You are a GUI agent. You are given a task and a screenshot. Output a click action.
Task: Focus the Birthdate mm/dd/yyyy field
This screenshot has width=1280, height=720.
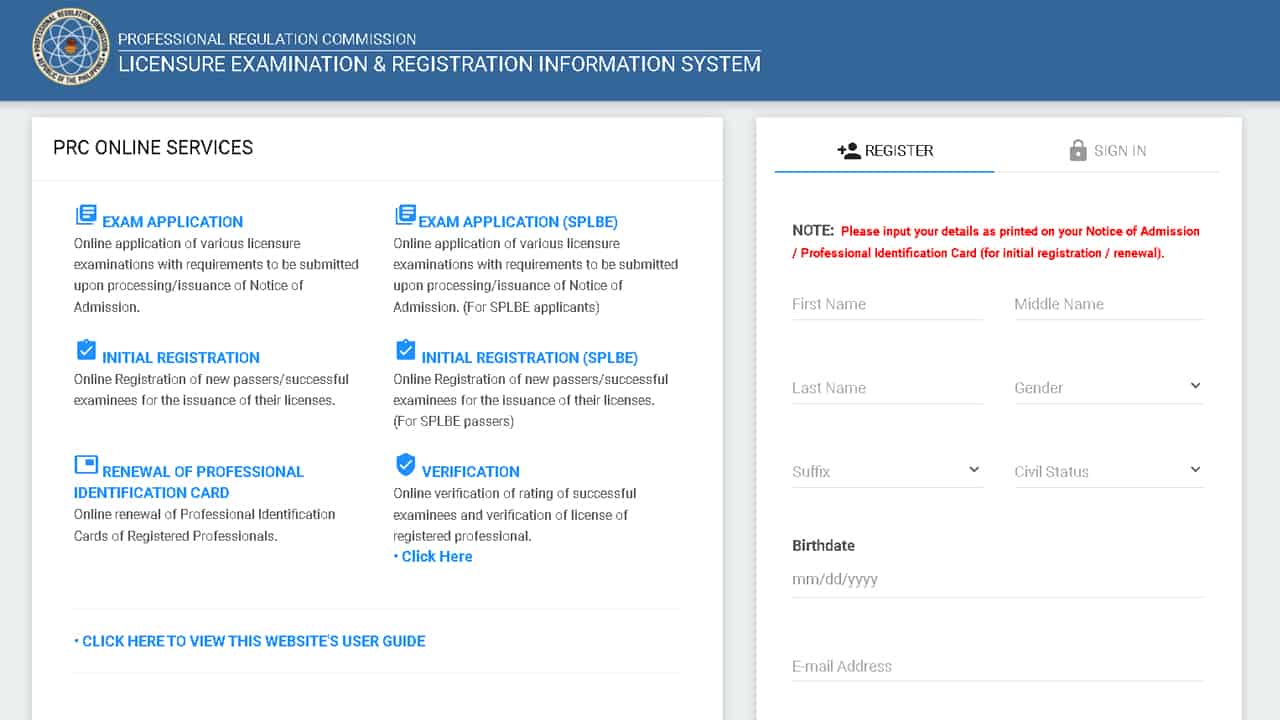(997, 579)
